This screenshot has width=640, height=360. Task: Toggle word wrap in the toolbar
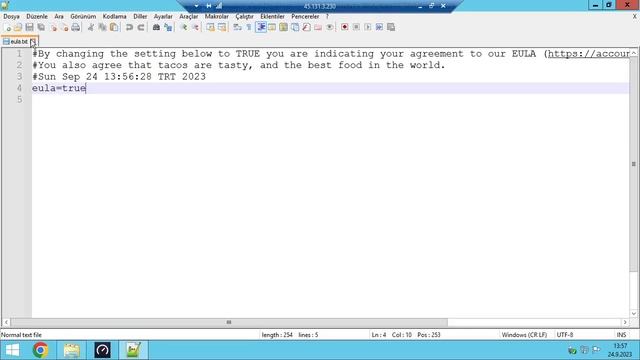[x=237, y=27]
